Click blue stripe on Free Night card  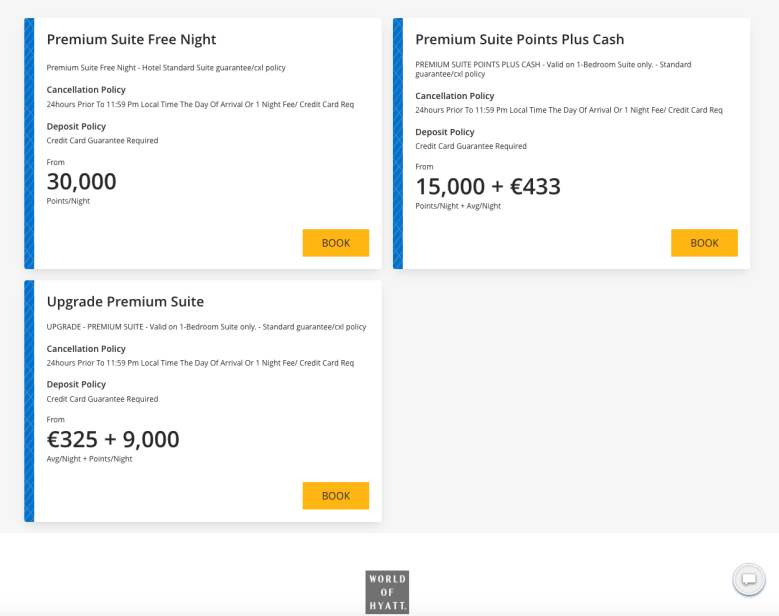[x=29, y=143]
